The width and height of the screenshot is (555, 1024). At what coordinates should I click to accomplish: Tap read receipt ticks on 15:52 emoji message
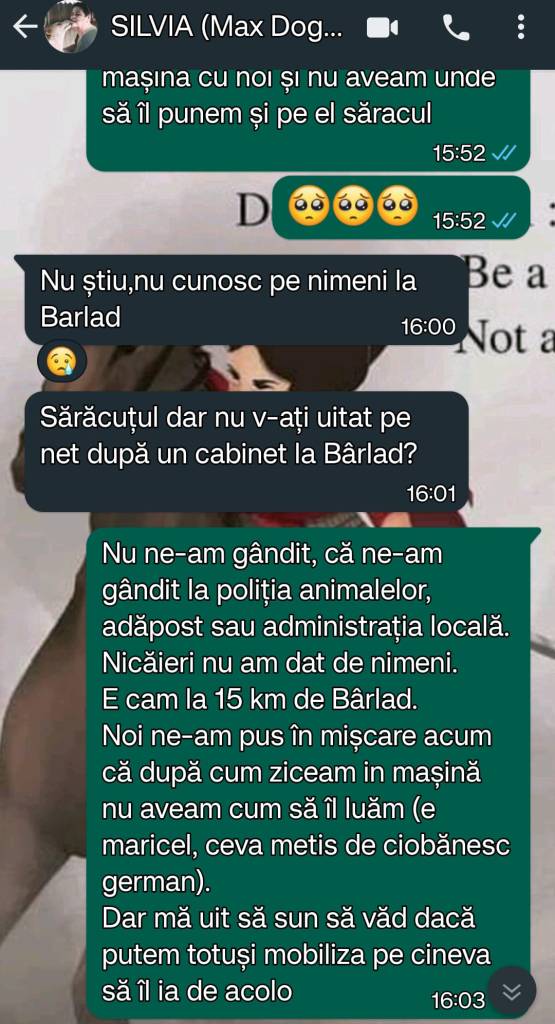pyautogui.click(x=504, y=221)
